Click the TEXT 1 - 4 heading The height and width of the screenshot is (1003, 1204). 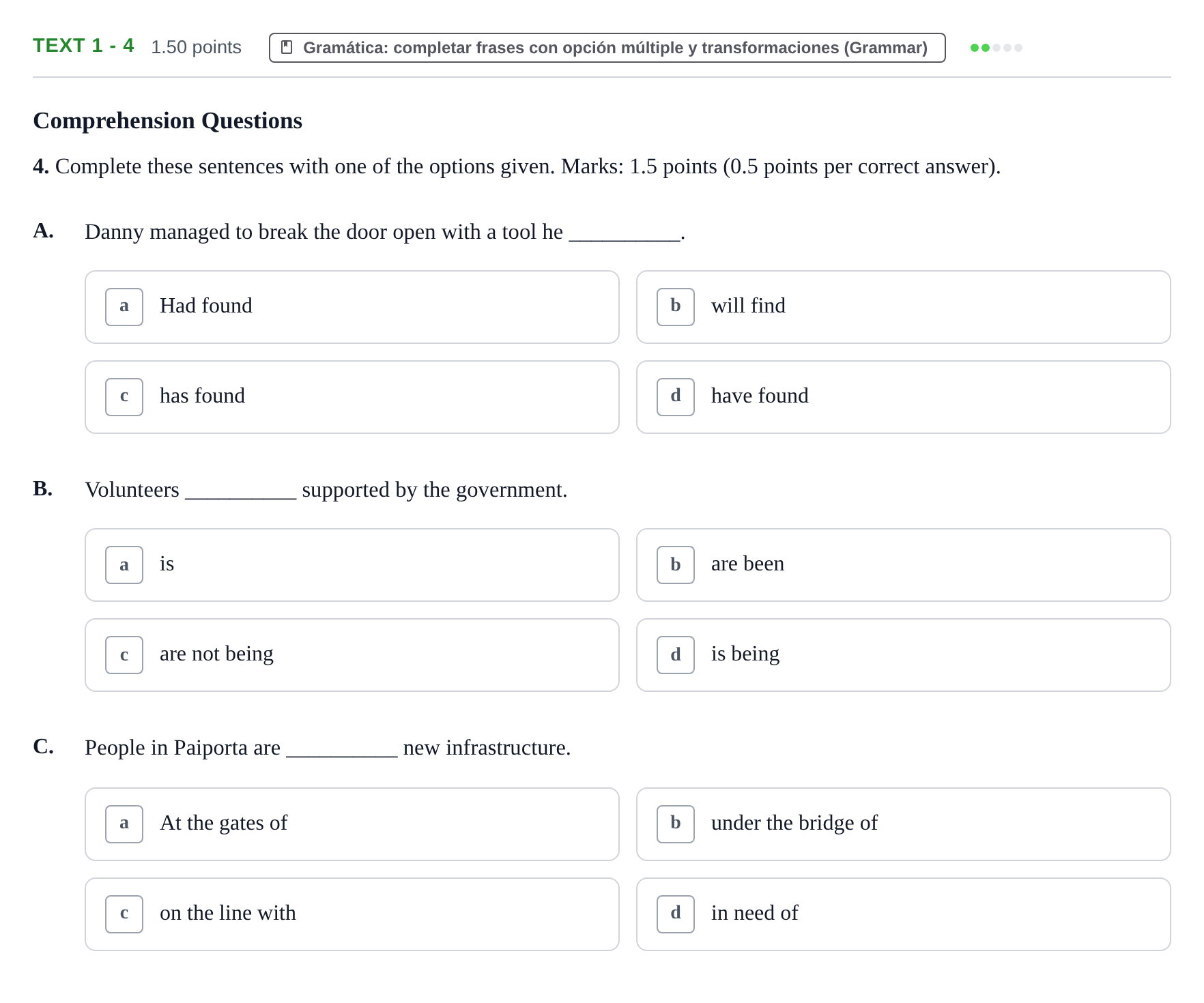click(x=83, y=46)
